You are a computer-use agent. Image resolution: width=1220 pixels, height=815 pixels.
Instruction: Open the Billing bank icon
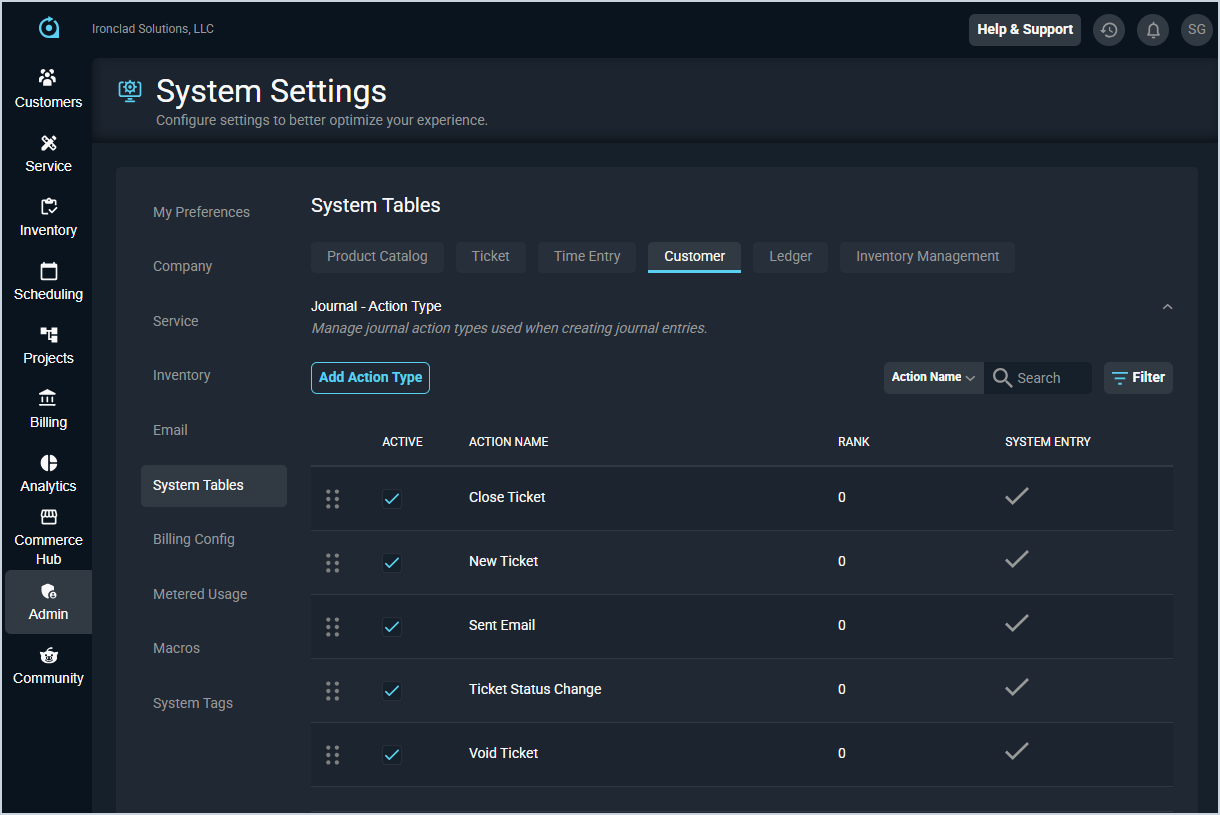point(48,398)
